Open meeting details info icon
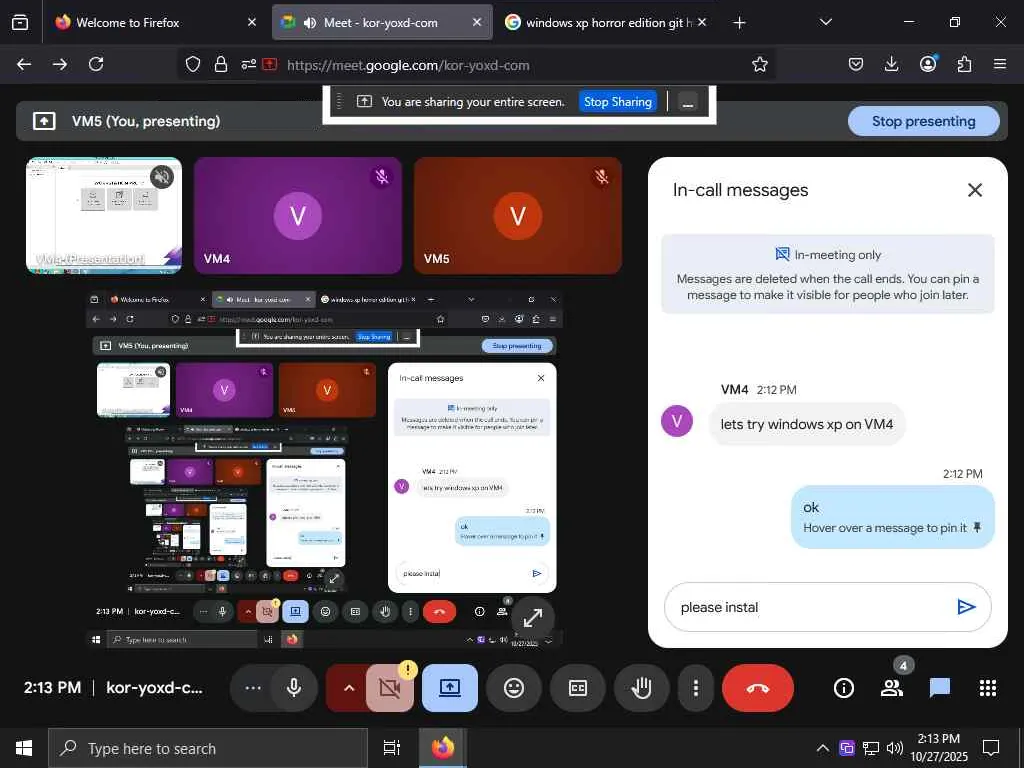The height and width of the screenshot is (768, 1024). [x=844, y=688]
